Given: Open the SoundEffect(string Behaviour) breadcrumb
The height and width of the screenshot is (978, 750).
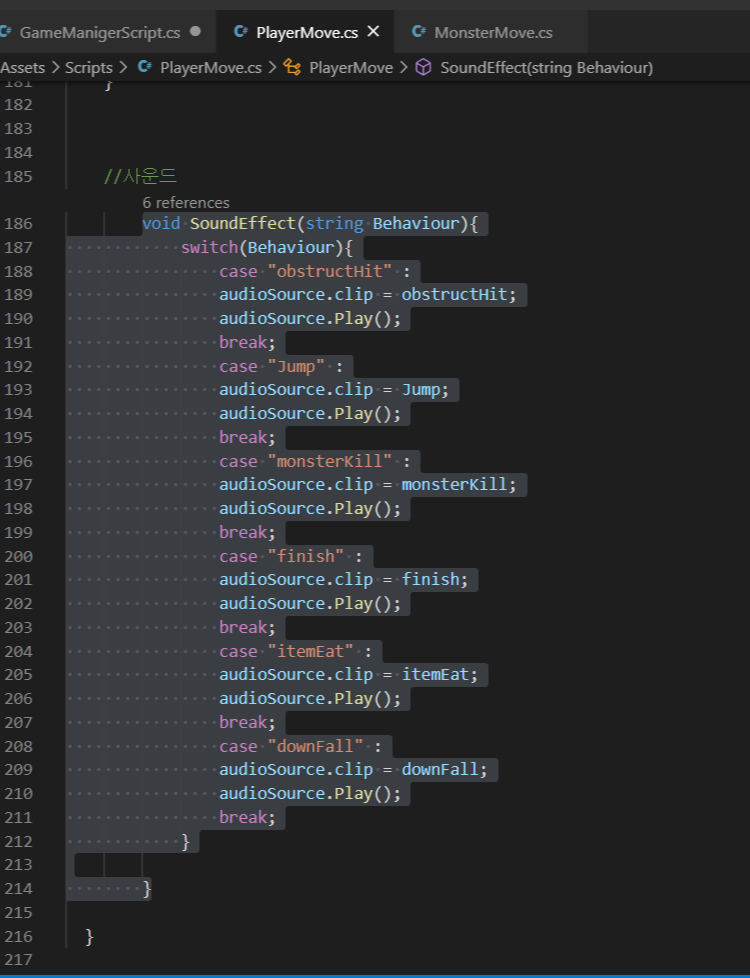Looking at the screenshot, I should pos(547,67).
